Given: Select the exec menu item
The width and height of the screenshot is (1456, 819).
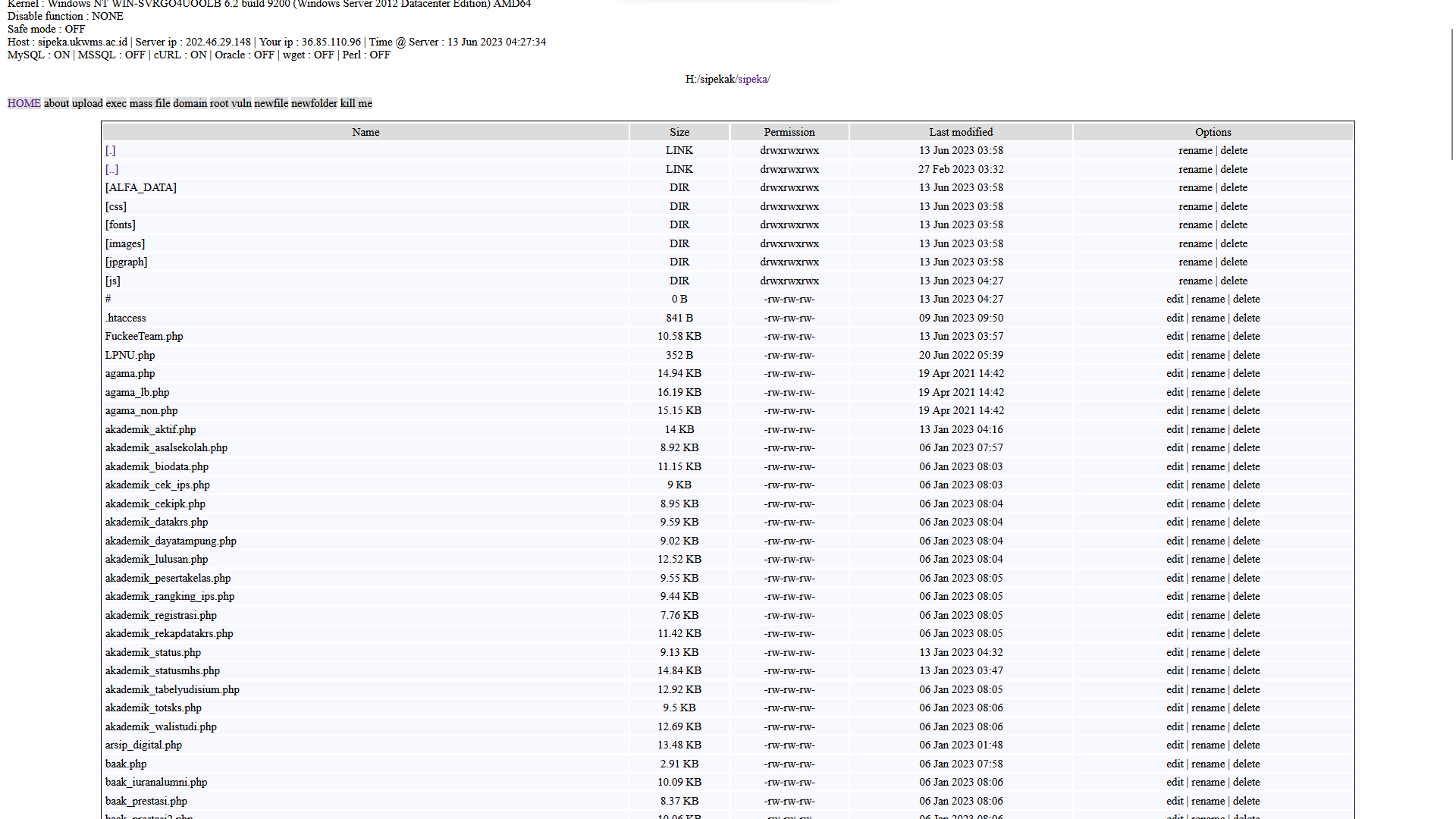Looking at the screenshot, I should [116, 103].
